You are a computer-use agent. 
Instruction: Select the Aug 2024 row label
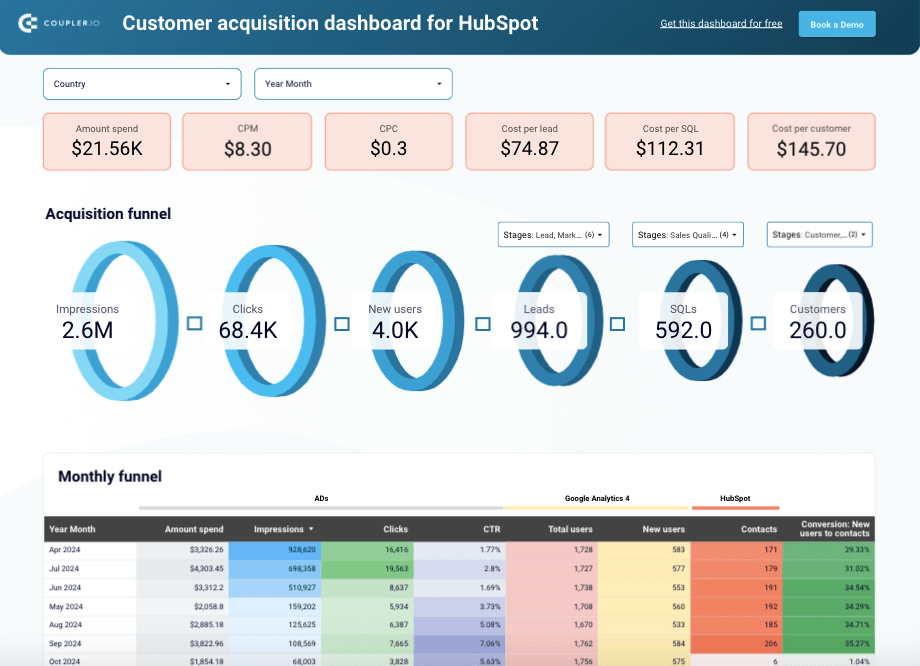pyautogui.click(x=65, y=625)
